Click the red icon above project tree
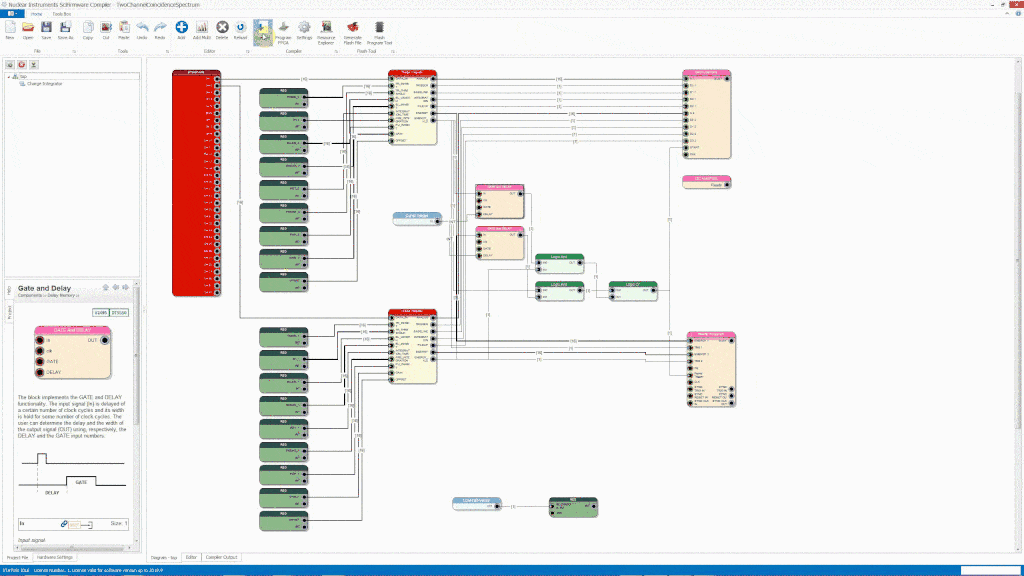 click(22, 65)
